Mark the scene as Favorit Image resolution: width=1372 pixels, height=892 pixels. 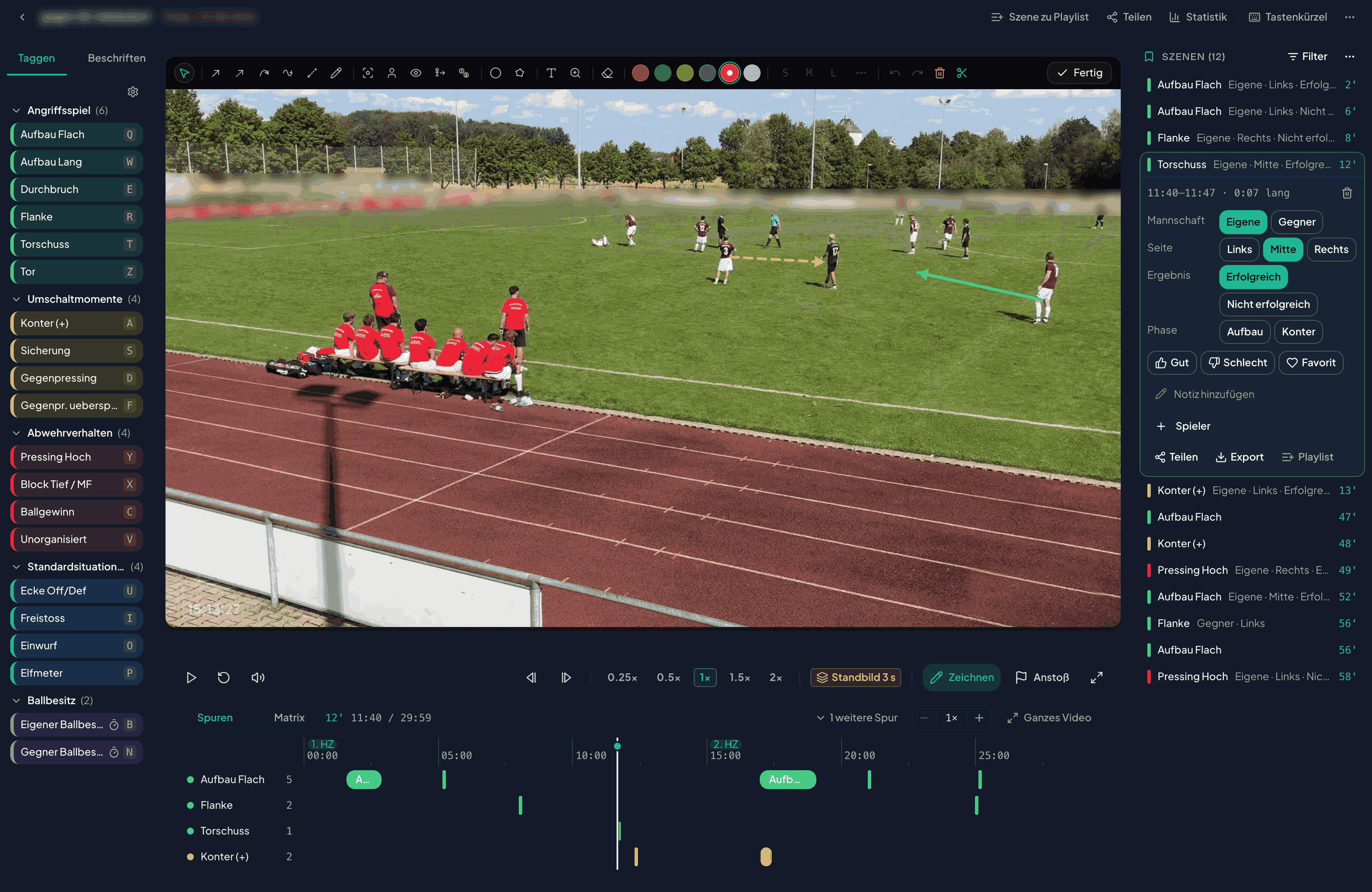(1310, 363)
